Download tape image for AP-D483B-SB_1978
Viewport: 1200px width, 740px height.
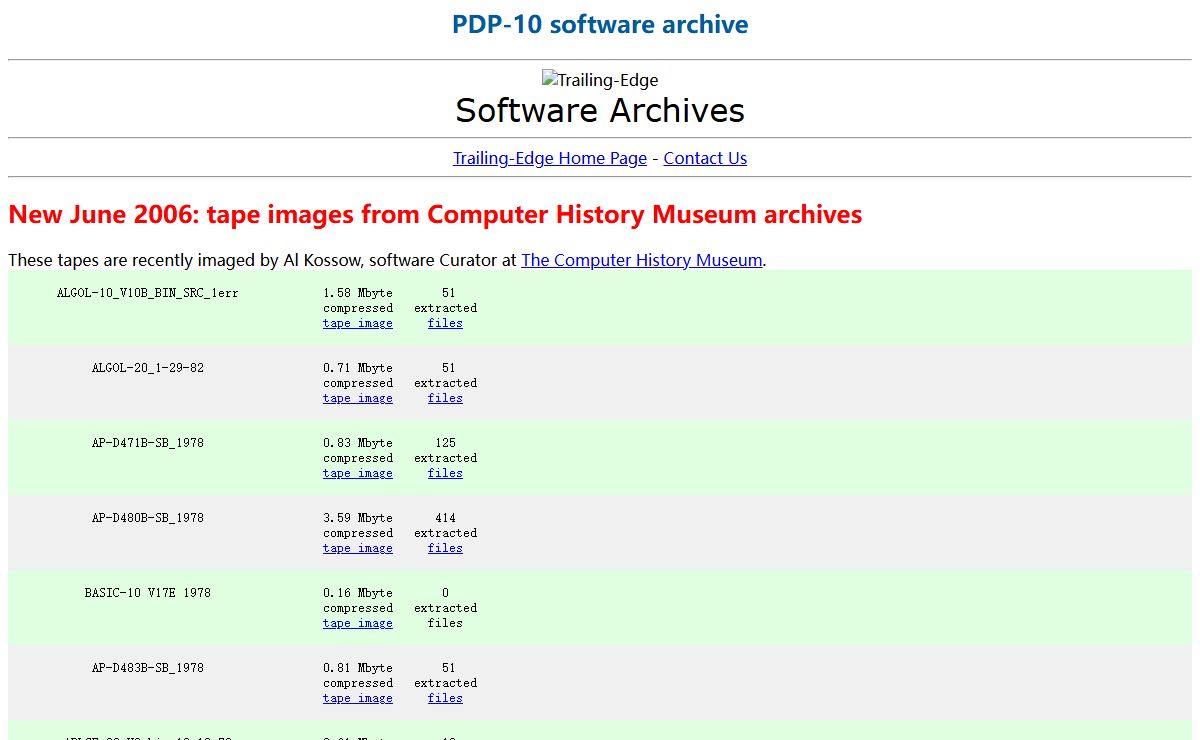358,698
